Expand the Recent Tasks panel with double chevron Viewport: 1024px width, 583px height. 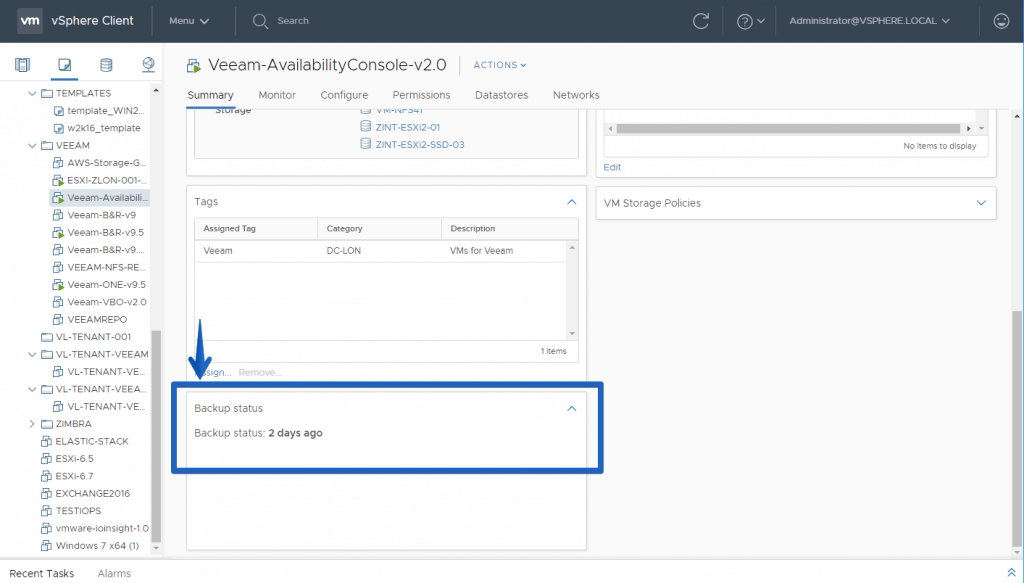point(1011,573)
